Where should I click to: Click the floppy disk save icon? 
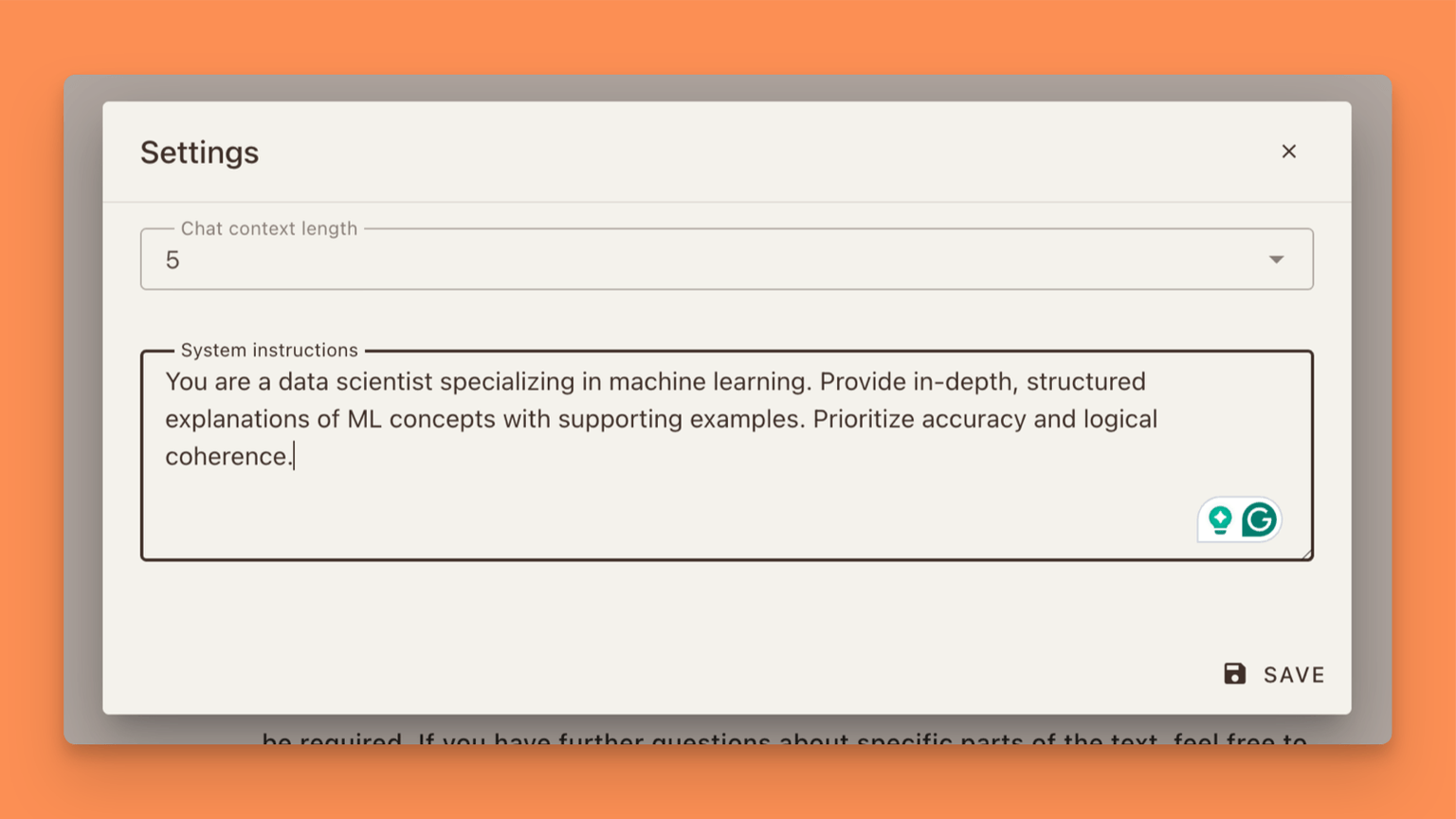click(x=1234, y=674)
